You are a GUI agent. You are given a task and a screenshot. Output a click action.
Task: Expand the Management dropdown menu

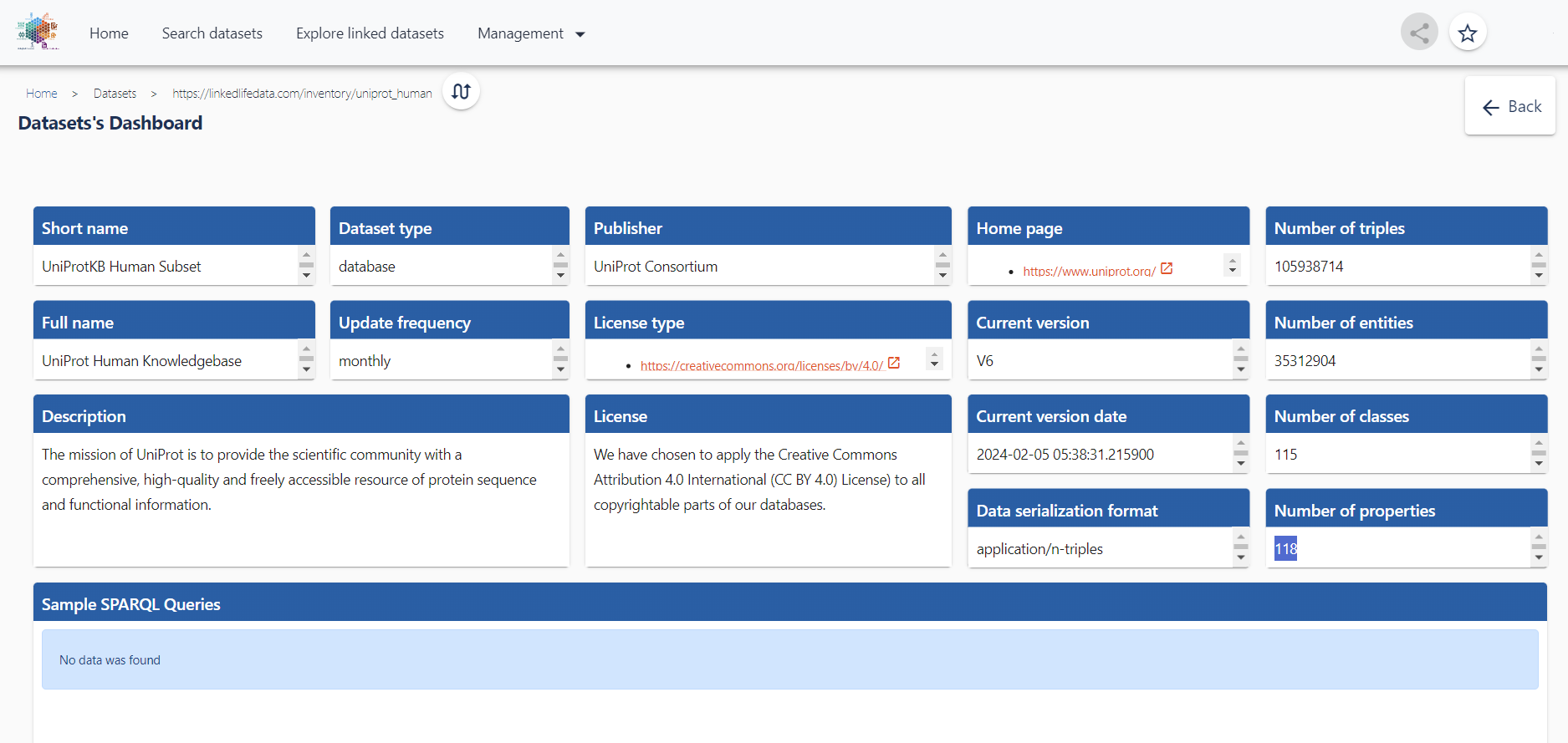(x=531, y=33)
